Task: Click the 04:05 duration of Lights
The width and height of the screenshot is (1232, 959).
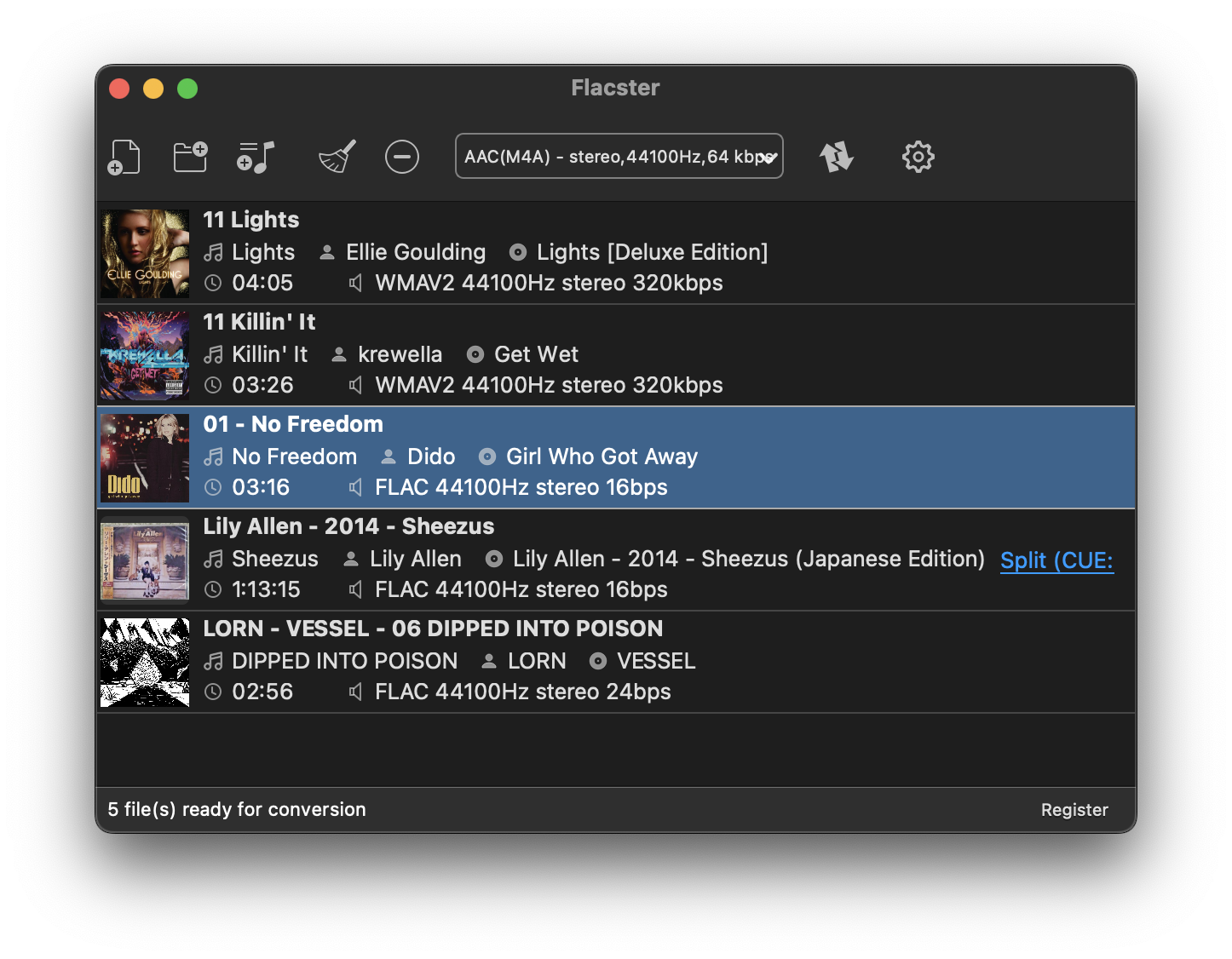Action: (262, 283)
